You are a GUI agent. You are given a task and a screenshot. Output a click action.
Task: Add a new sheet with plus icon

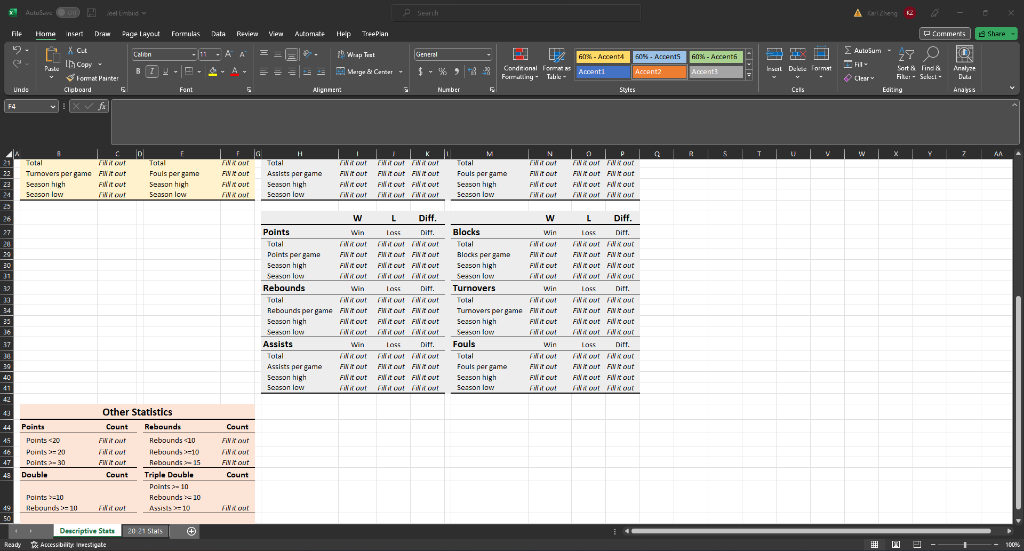(191, 531)
